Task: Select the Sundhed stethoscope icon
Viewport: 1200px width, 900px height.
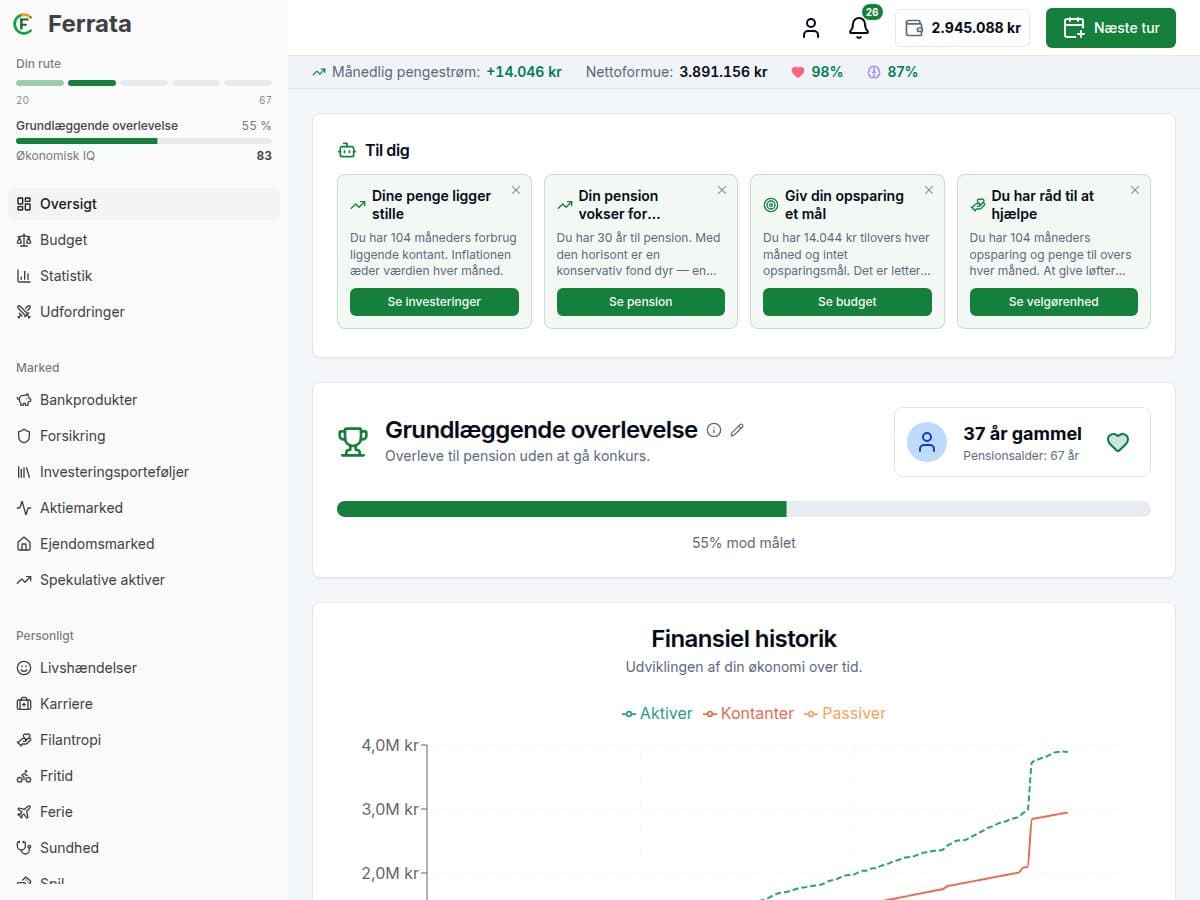Action: [x=24, y=848]
